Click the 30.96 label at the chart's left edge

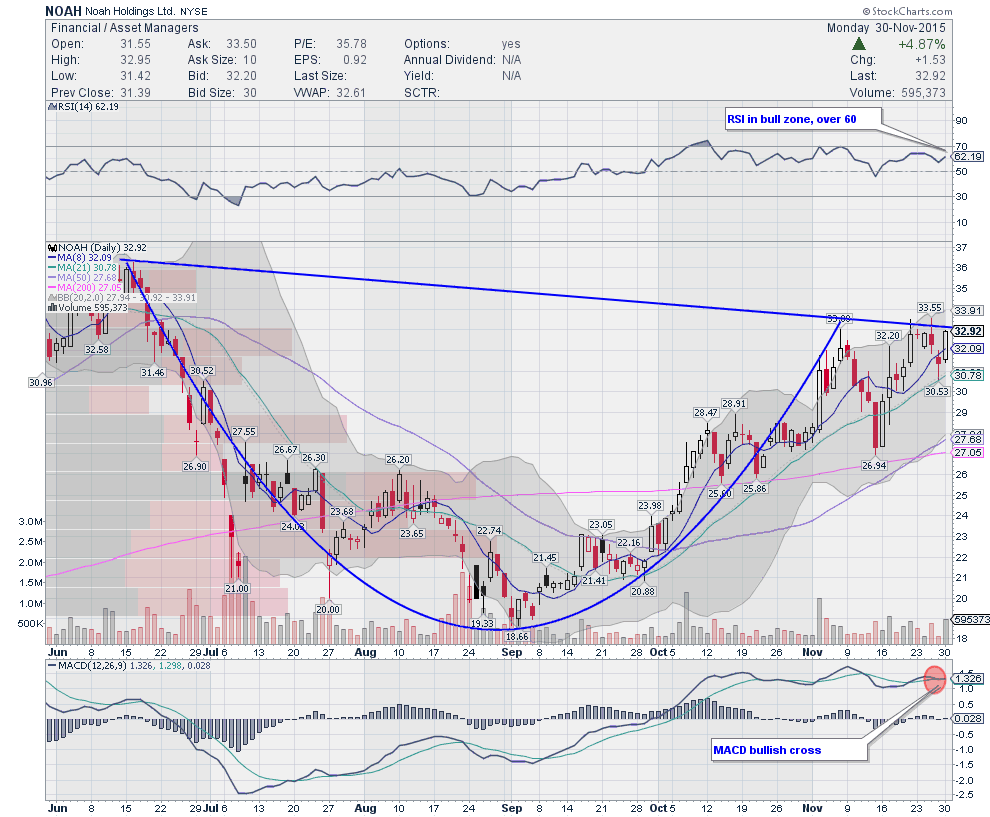(x=41, y=383)
